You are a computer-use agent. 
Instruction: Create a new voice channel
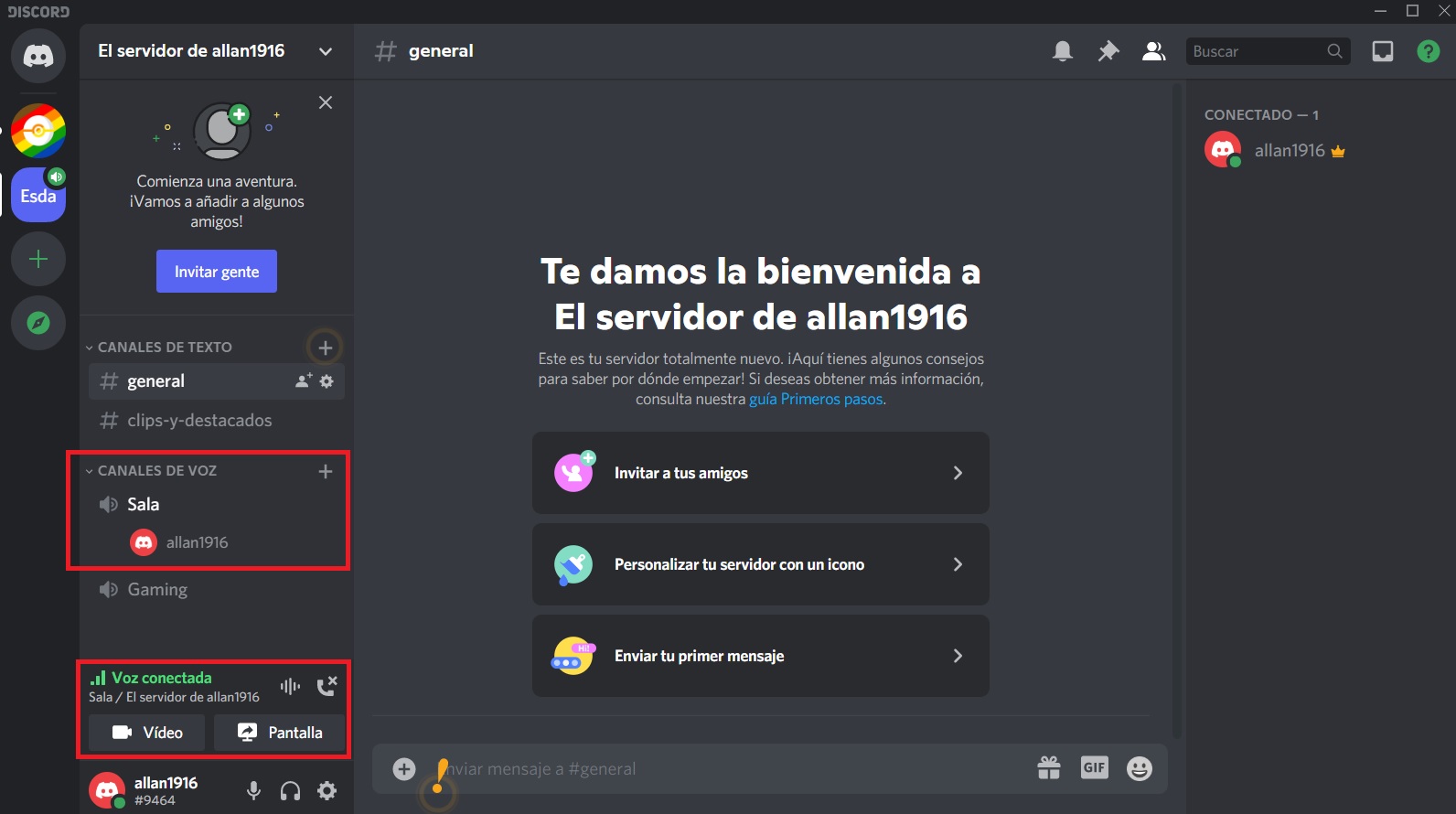click(x=325, y=471)
